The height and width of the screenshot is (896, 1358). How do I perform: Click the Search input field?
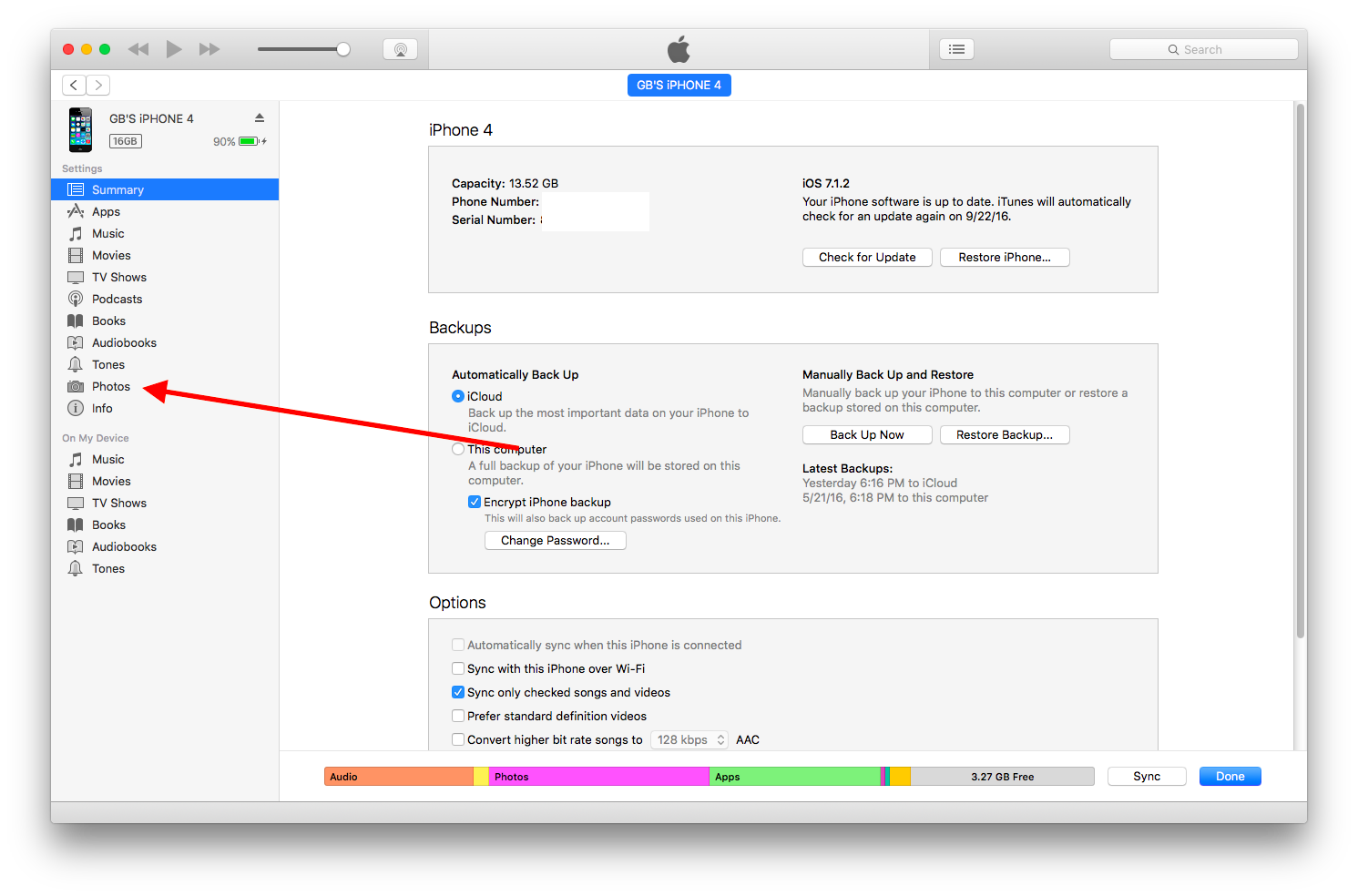click(x=1204, y=49)
